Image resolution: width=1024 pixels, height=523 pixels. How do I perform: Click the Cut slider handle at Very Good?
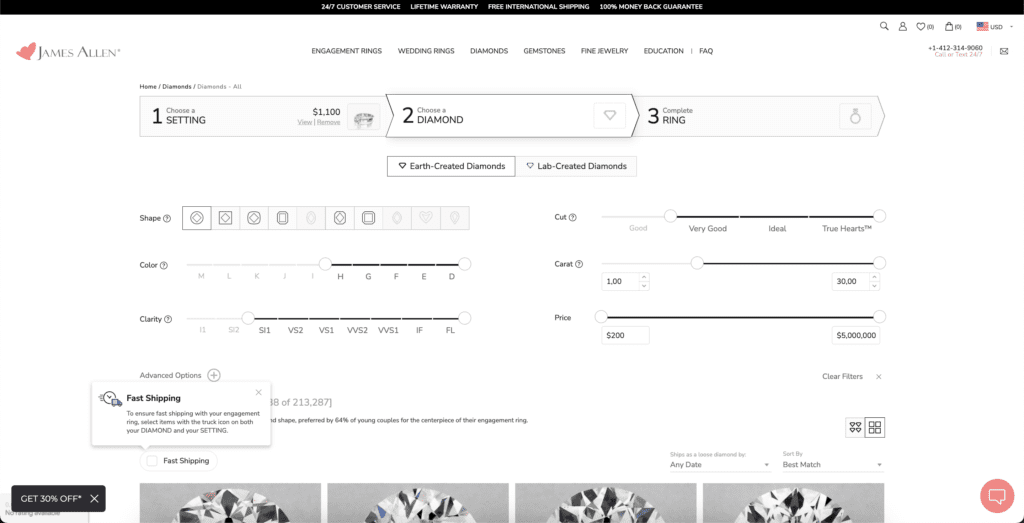click(670, 216)
